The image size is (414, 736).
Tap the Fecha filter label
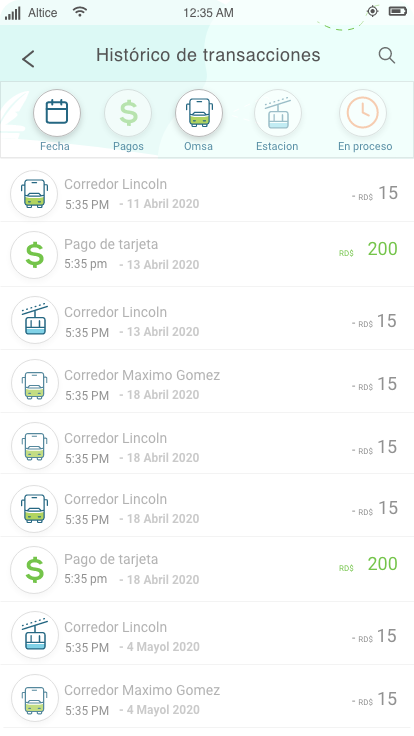point(55,146)
